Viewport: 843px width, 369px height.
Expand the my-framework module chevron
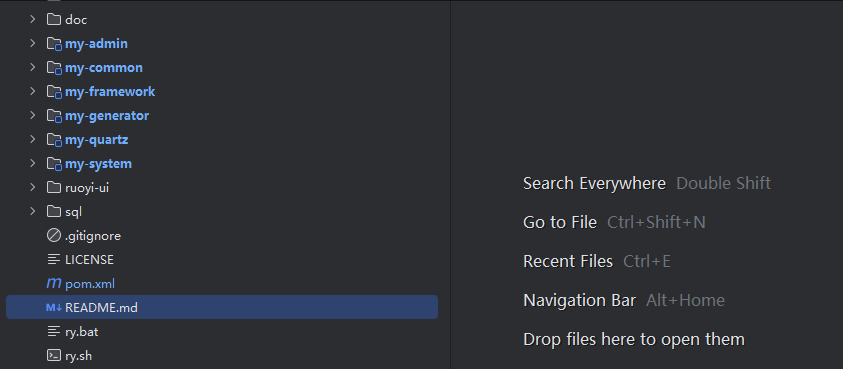(33, 91)
